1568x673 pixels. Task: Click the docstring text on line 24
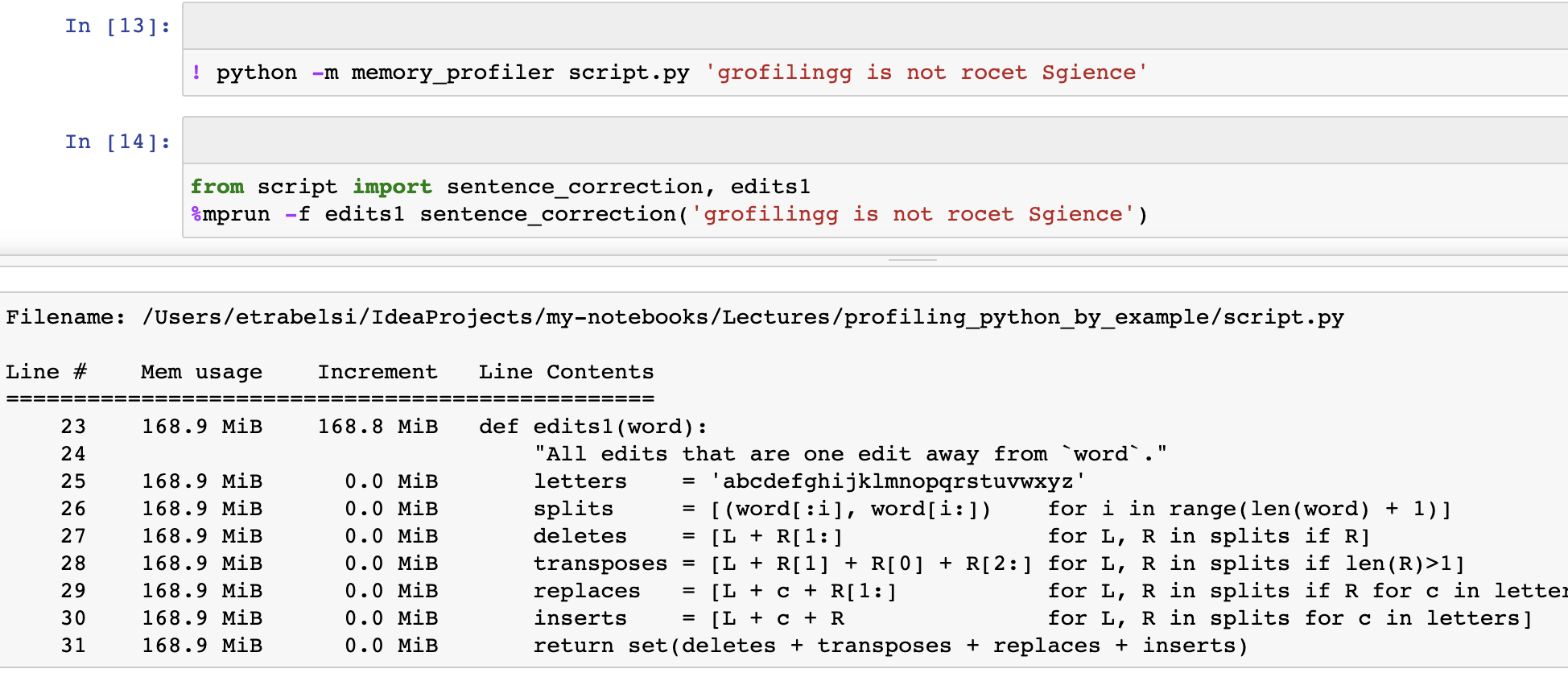pos(850,454)
